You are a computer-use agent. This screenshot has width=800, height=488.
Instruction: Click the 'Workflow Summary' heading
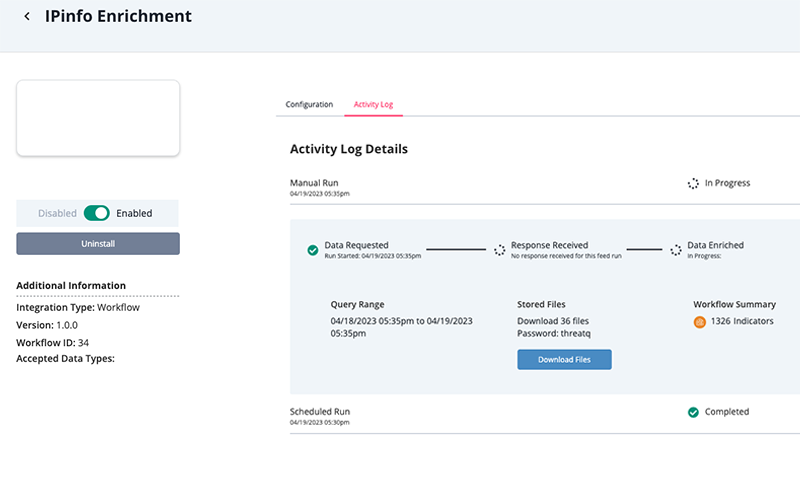(x=734, y=304)
